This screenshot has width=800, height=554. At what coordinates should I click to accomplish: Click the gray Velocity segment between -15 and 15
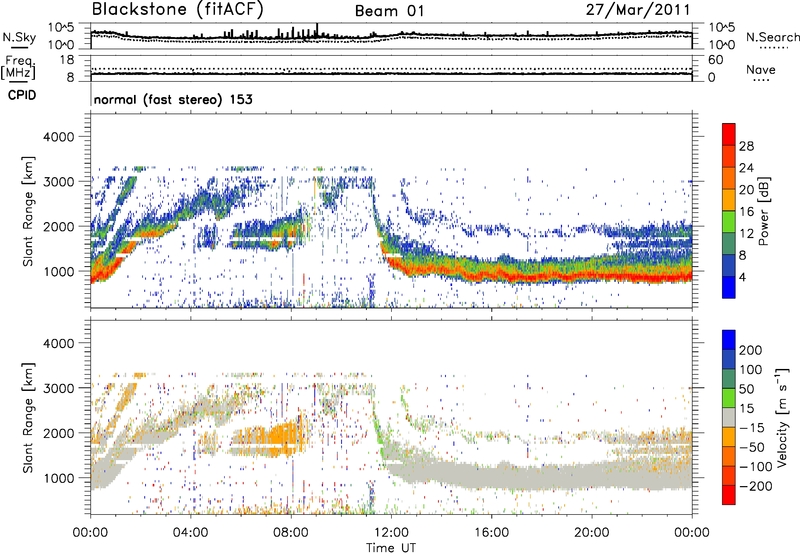coord(729,418)
